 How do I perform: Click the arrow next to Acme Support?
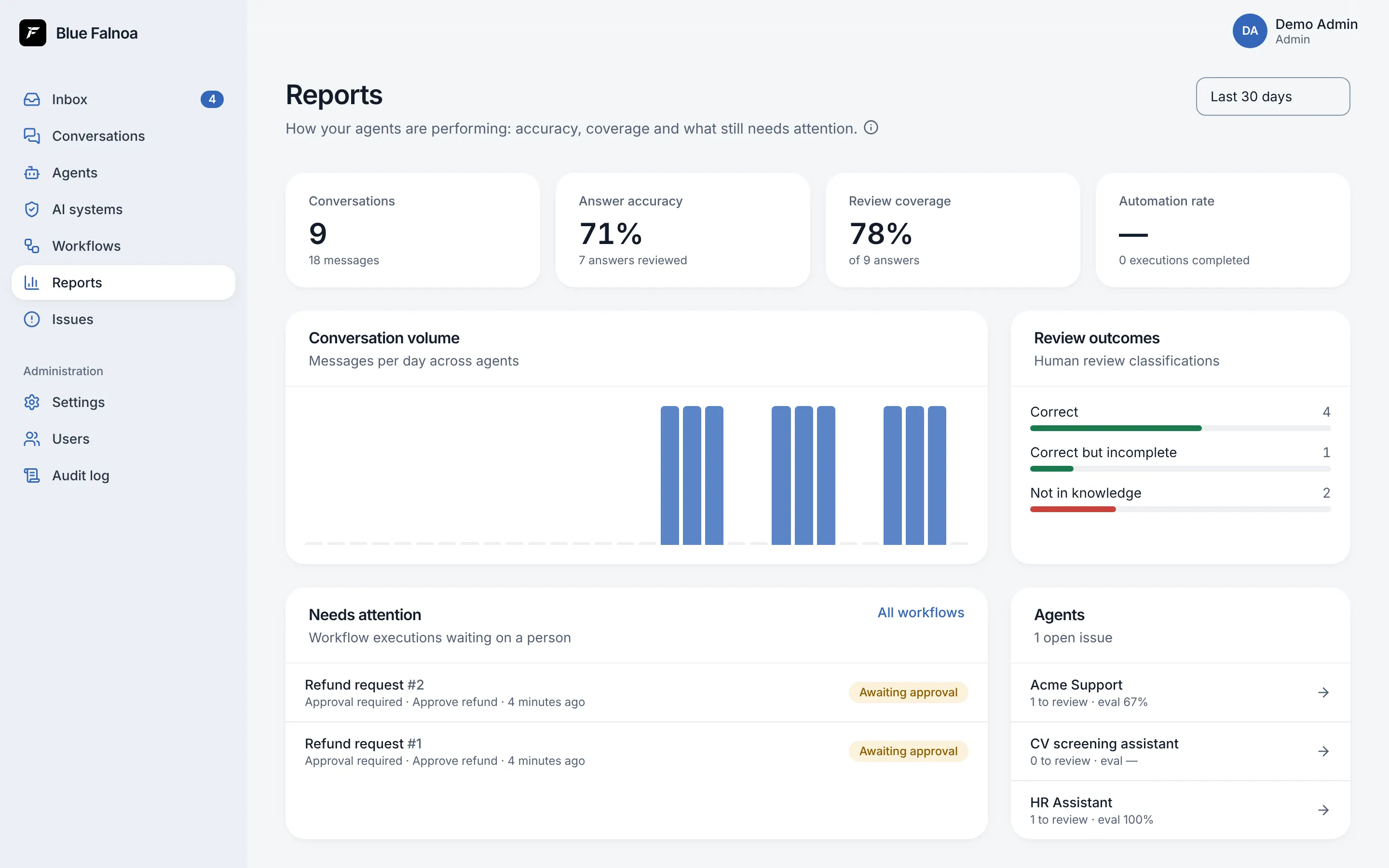1323,692
